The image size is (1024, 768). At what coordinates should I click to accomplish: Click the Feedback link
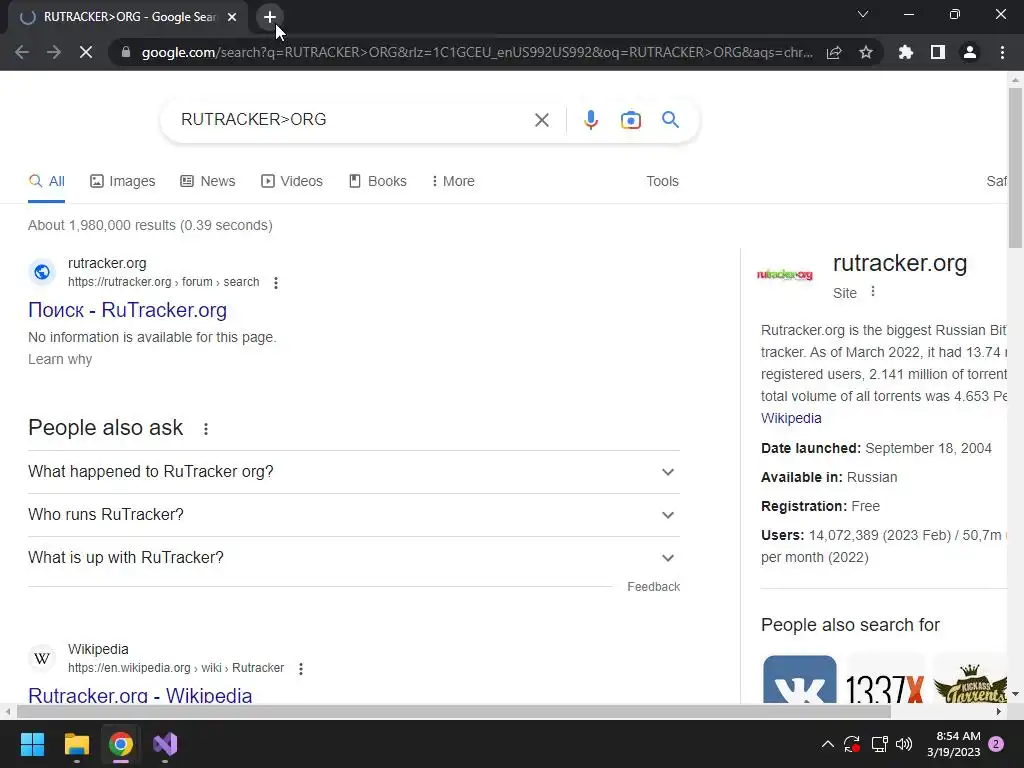pos(654,587)
